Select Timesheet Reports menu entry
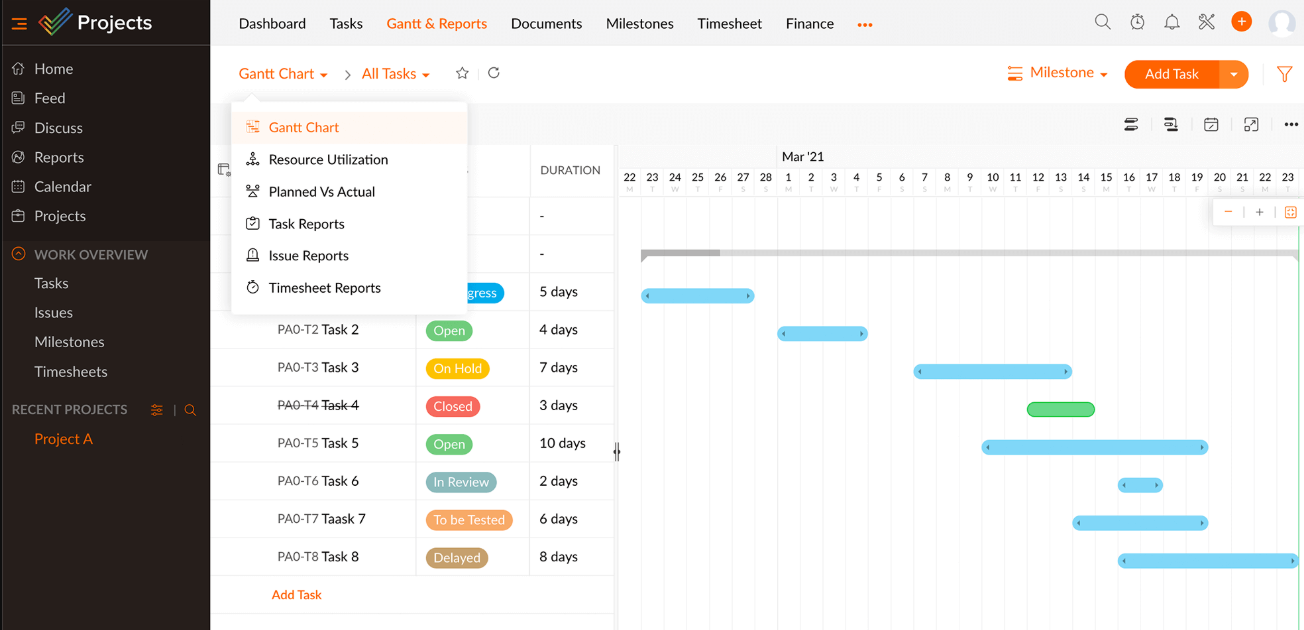This screenshot has width=1304, height=630. (x=349, y=287)
